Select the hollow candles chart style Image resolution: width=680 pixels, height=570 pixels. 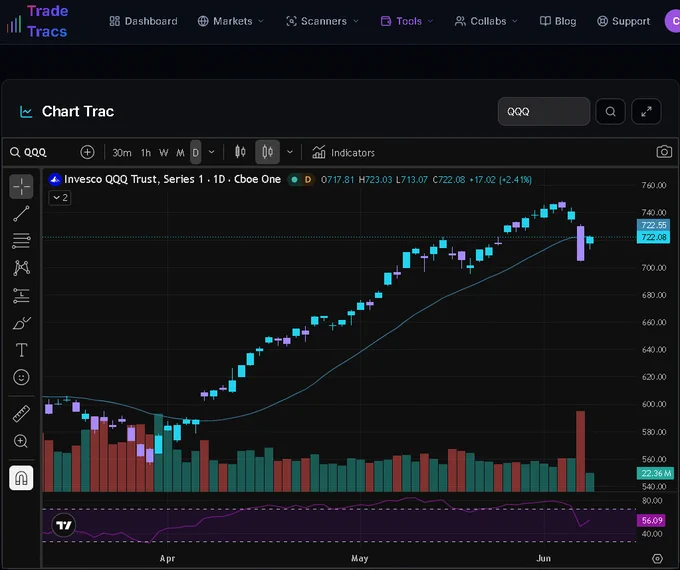(x=267, y=152)
